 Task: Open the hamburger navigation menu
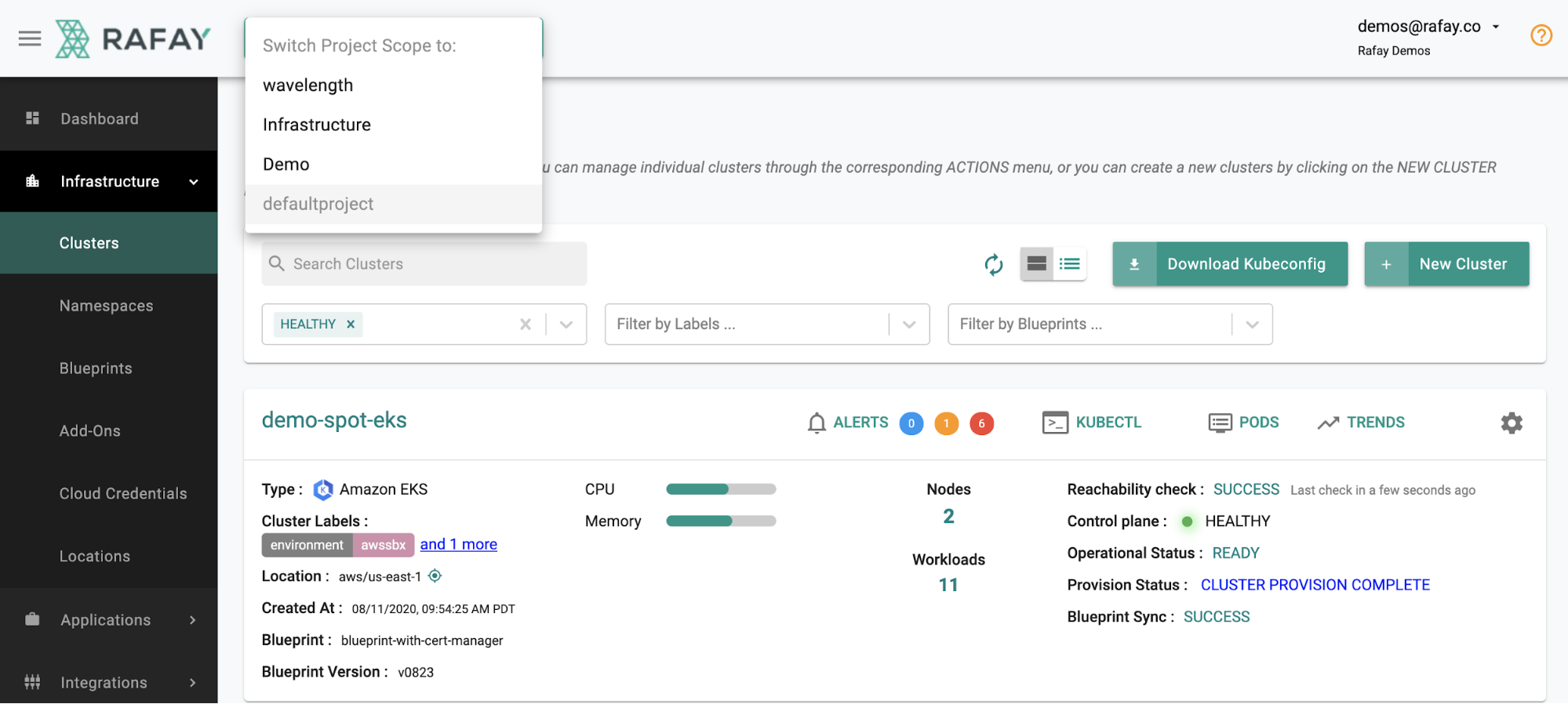[30, 38]
